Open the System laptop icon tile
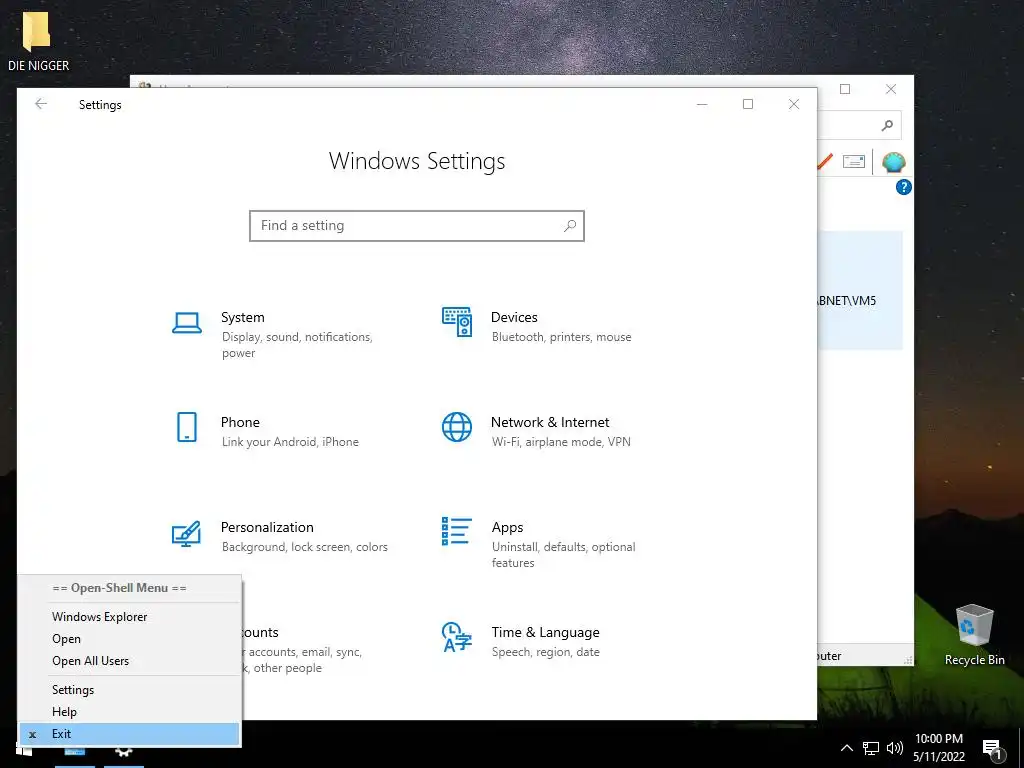This screenshot has width=1024, height=768. [x=187, y=323]
